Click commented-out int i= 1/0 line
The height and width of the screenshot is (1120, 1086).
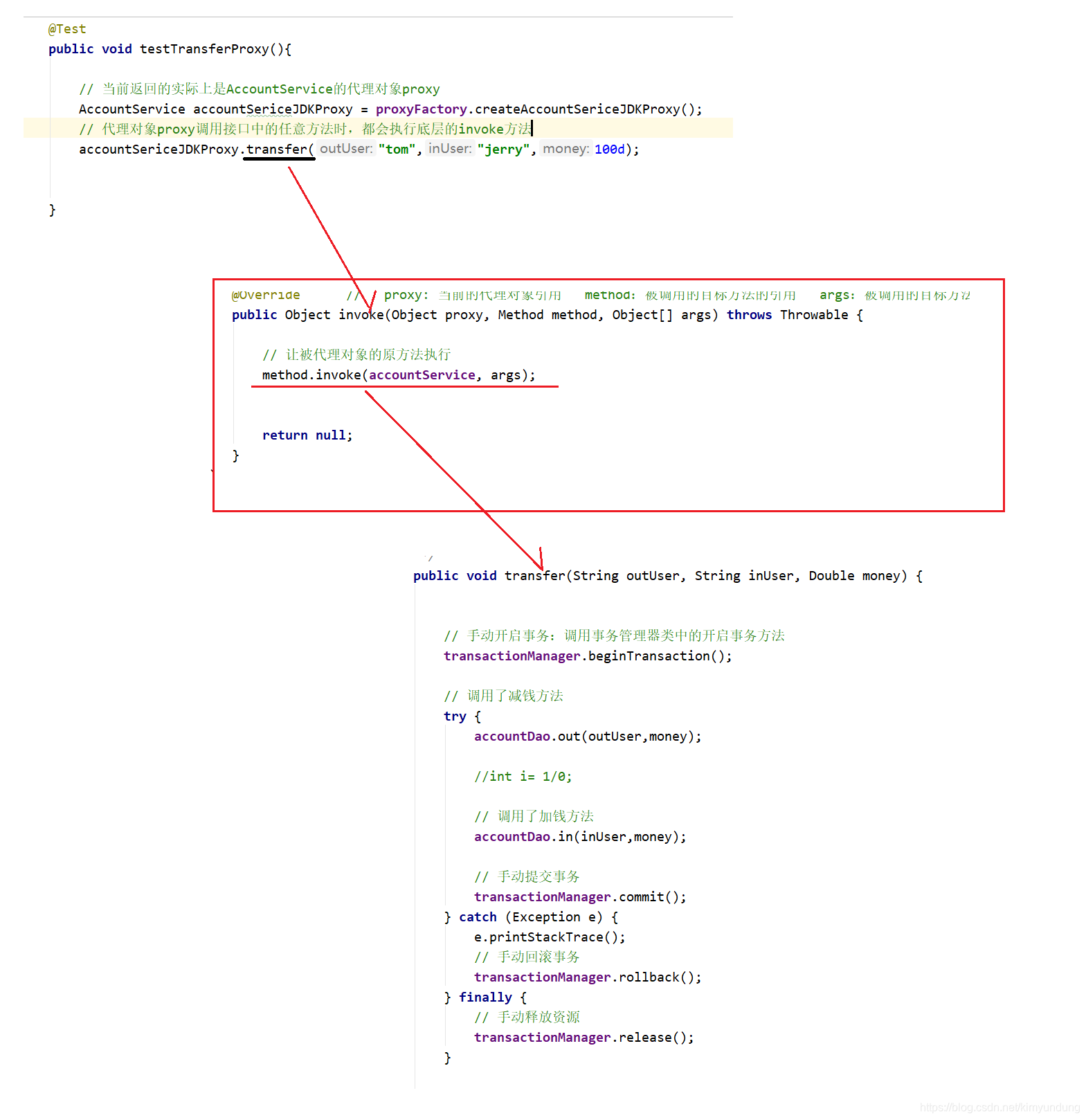[x=523, y=777]
